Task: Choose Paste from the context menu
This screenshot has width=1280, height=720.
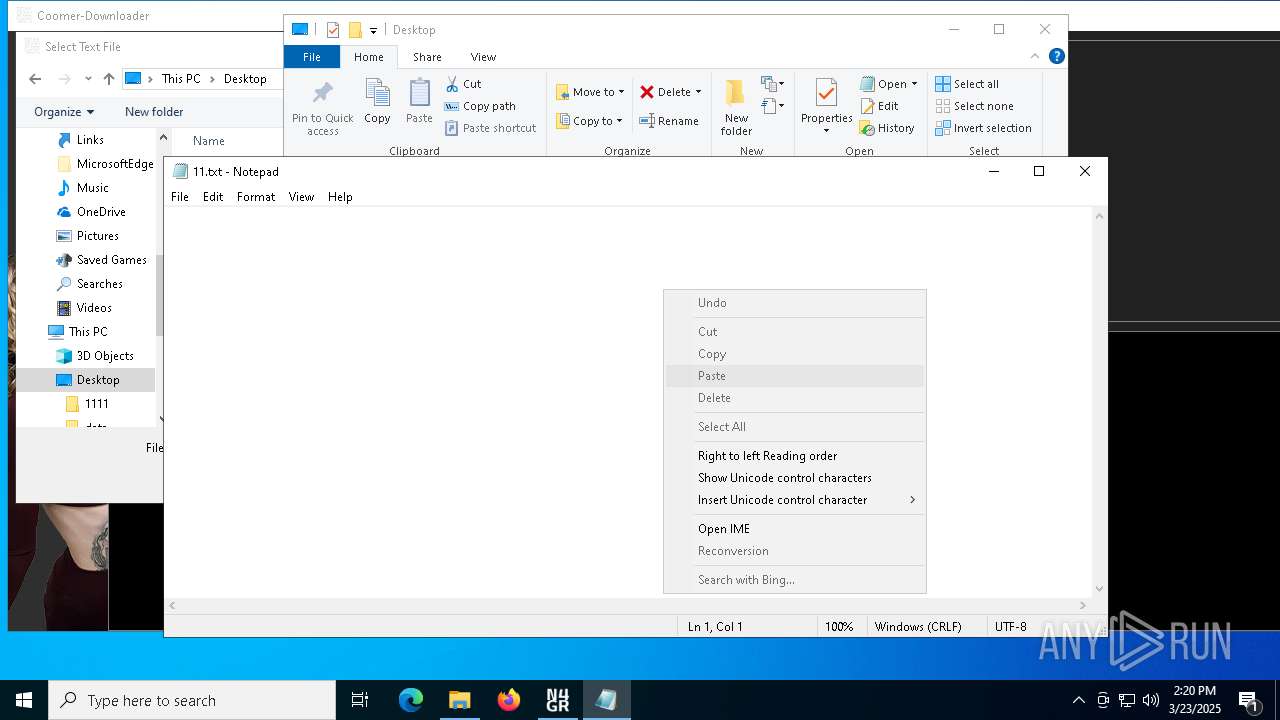Action: coord(795,376)
